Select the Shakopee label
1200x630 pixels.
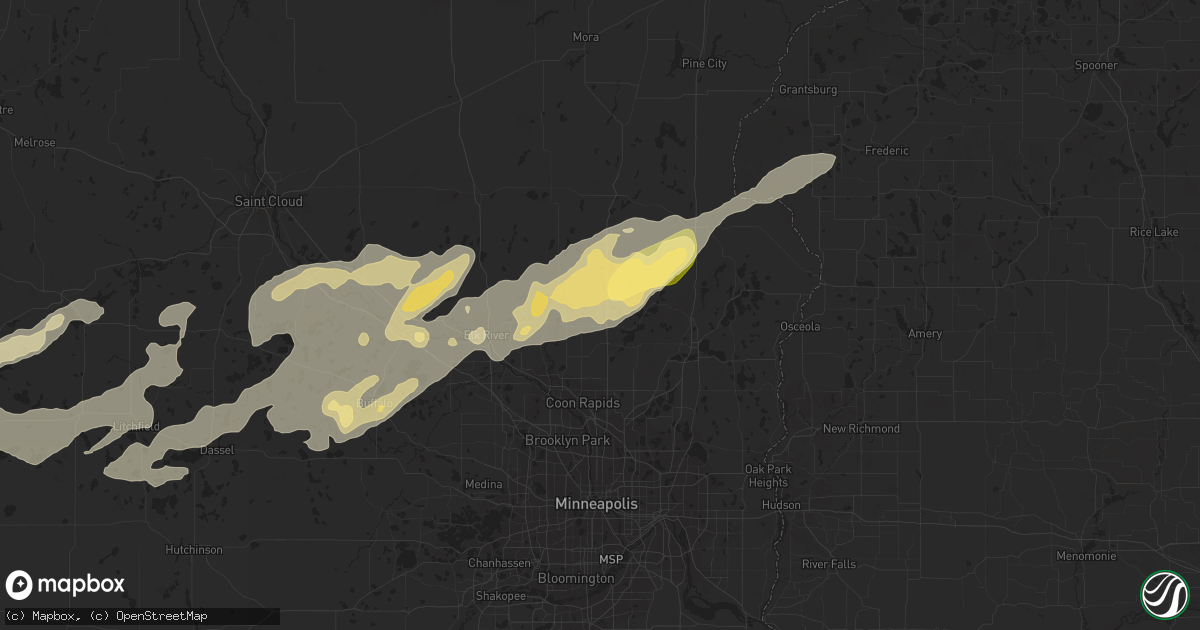click(500, 596)
